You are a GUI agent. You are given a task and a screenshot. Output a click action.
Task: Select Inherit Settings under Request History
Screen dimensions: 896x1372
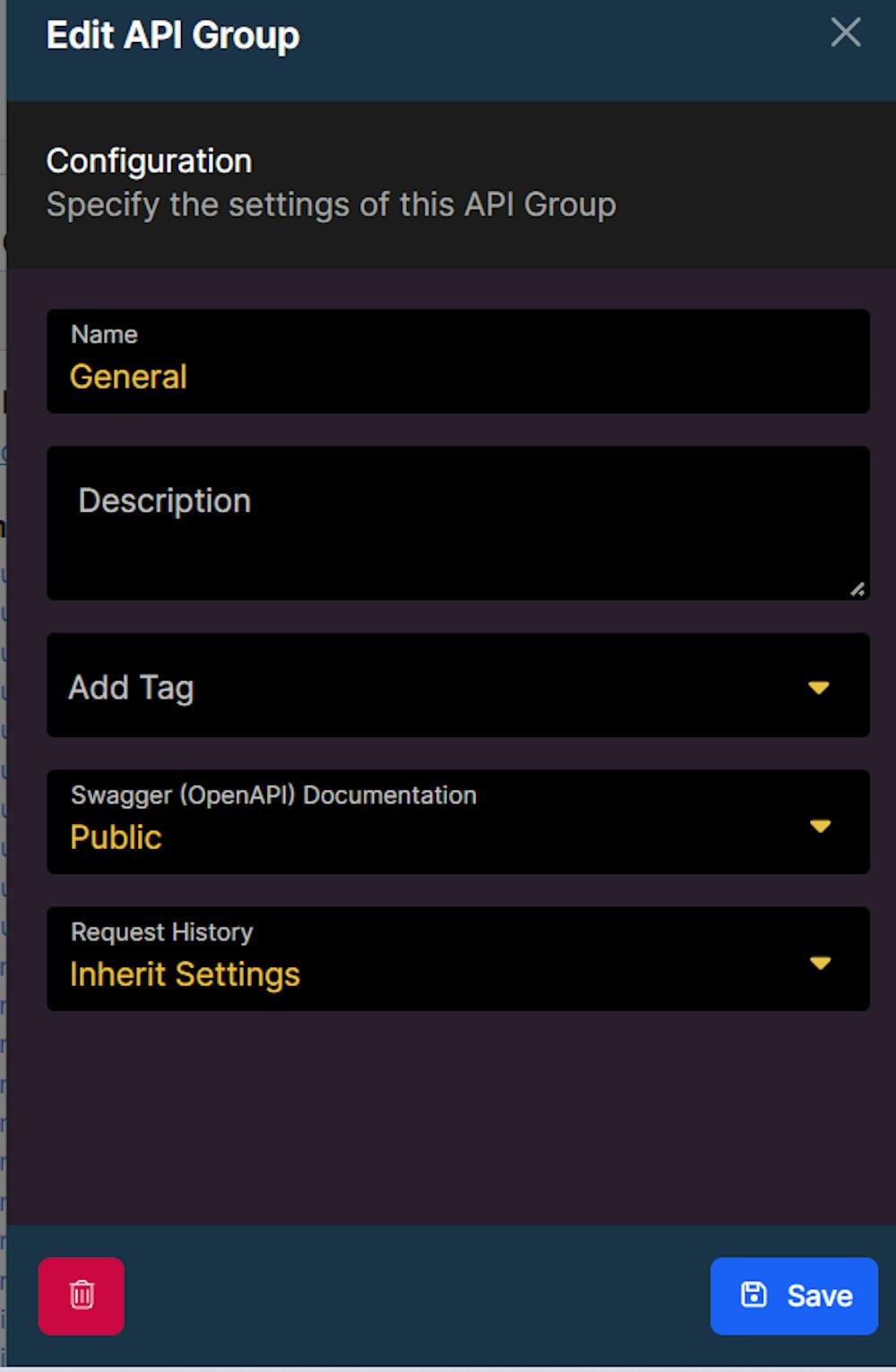[185, 973]
